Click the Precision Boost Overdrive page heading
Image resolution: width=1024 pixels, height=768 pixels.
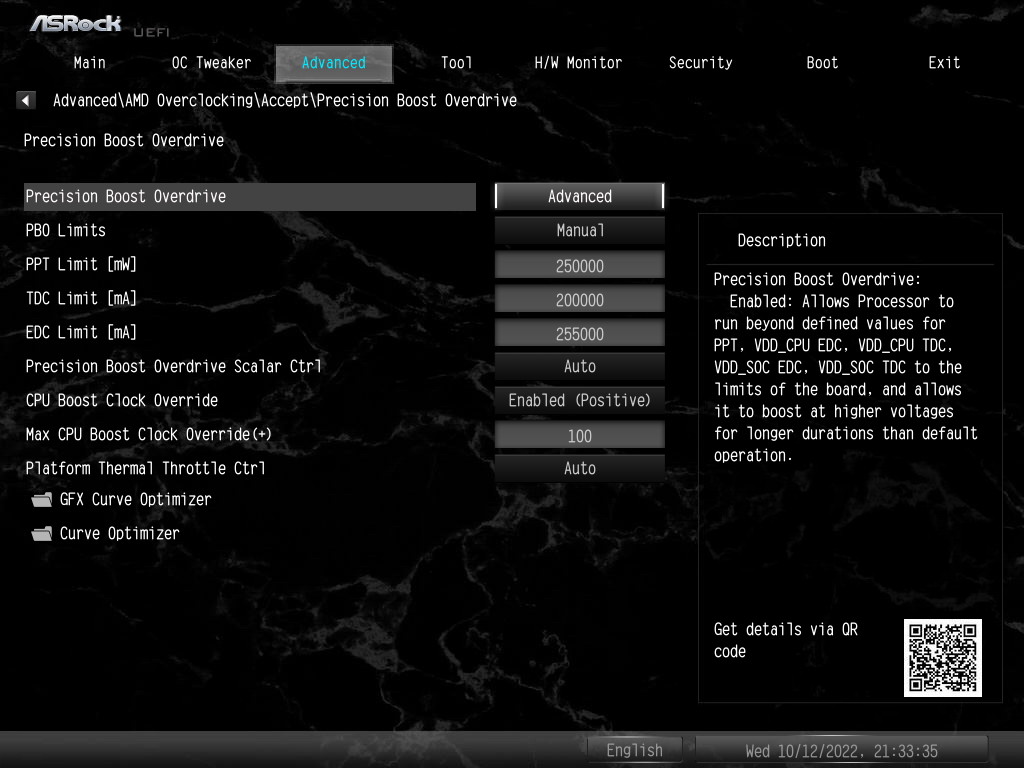point(124,140)
